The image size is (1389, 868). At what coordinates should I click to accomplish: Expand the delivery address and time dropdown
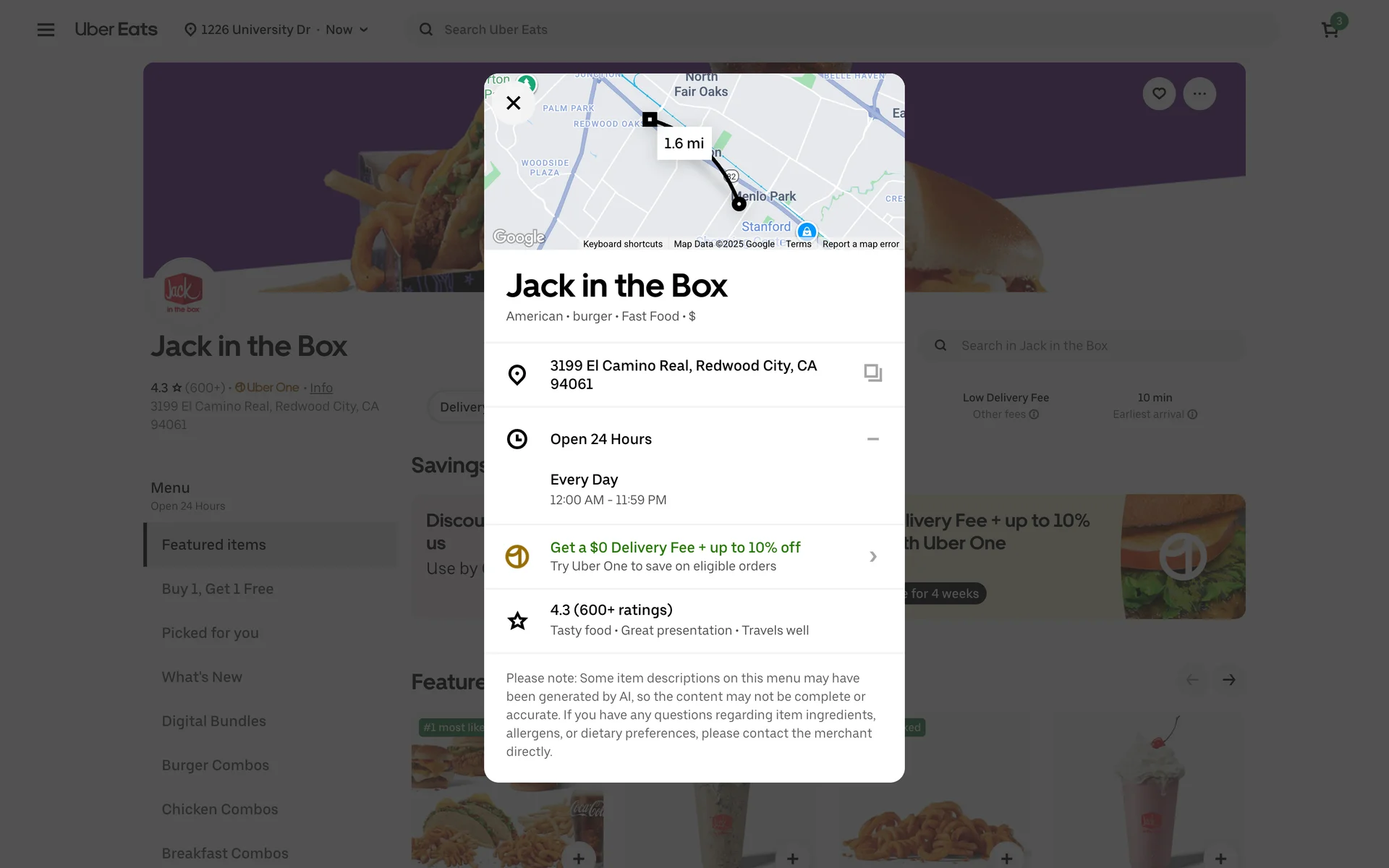tap(277, 30)
